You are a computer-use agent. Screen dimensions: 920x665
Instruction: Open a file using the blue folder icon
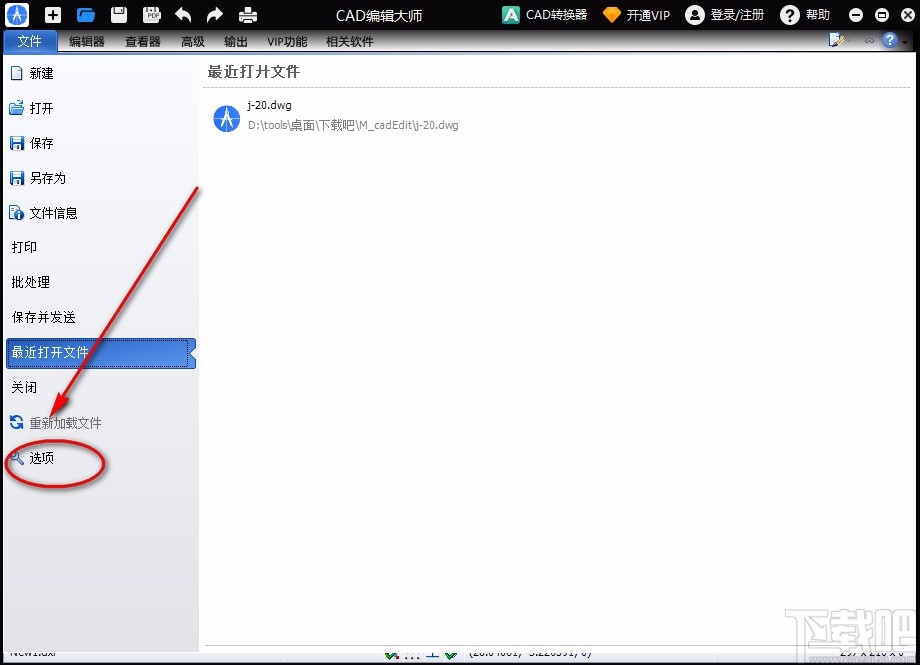85,14
